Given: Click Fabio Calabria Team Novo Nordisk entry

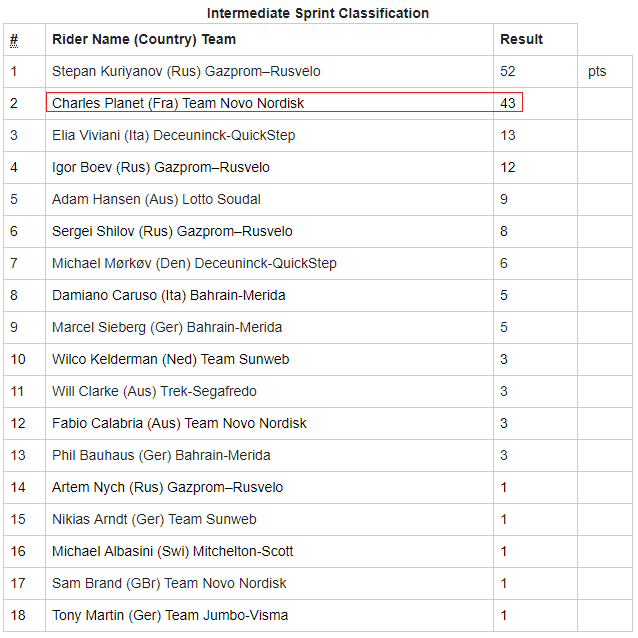Looking at the screenshot, I should pos(179,424).
